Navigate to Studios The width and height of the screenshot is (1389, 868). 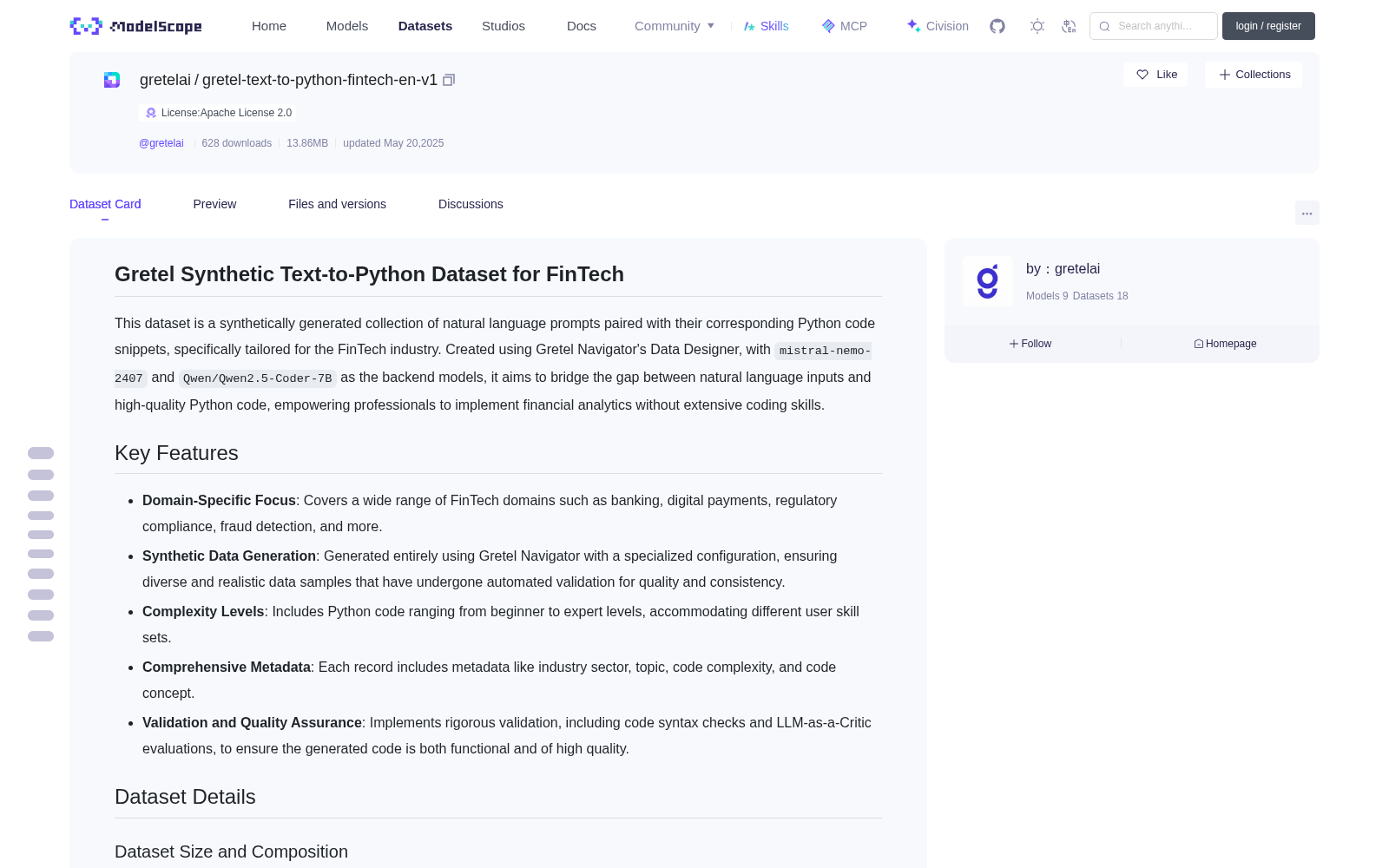coord(504,26)
